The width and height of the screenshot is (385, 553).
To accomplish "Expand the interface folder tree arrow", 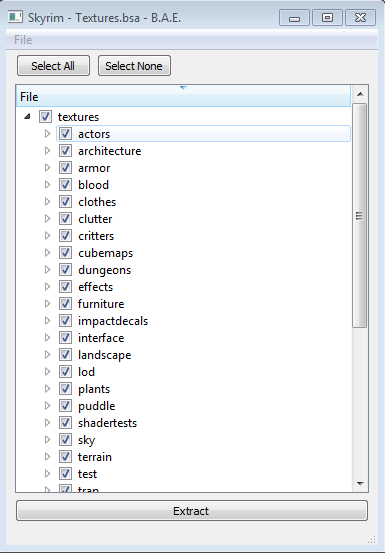I will coord(48,338).
